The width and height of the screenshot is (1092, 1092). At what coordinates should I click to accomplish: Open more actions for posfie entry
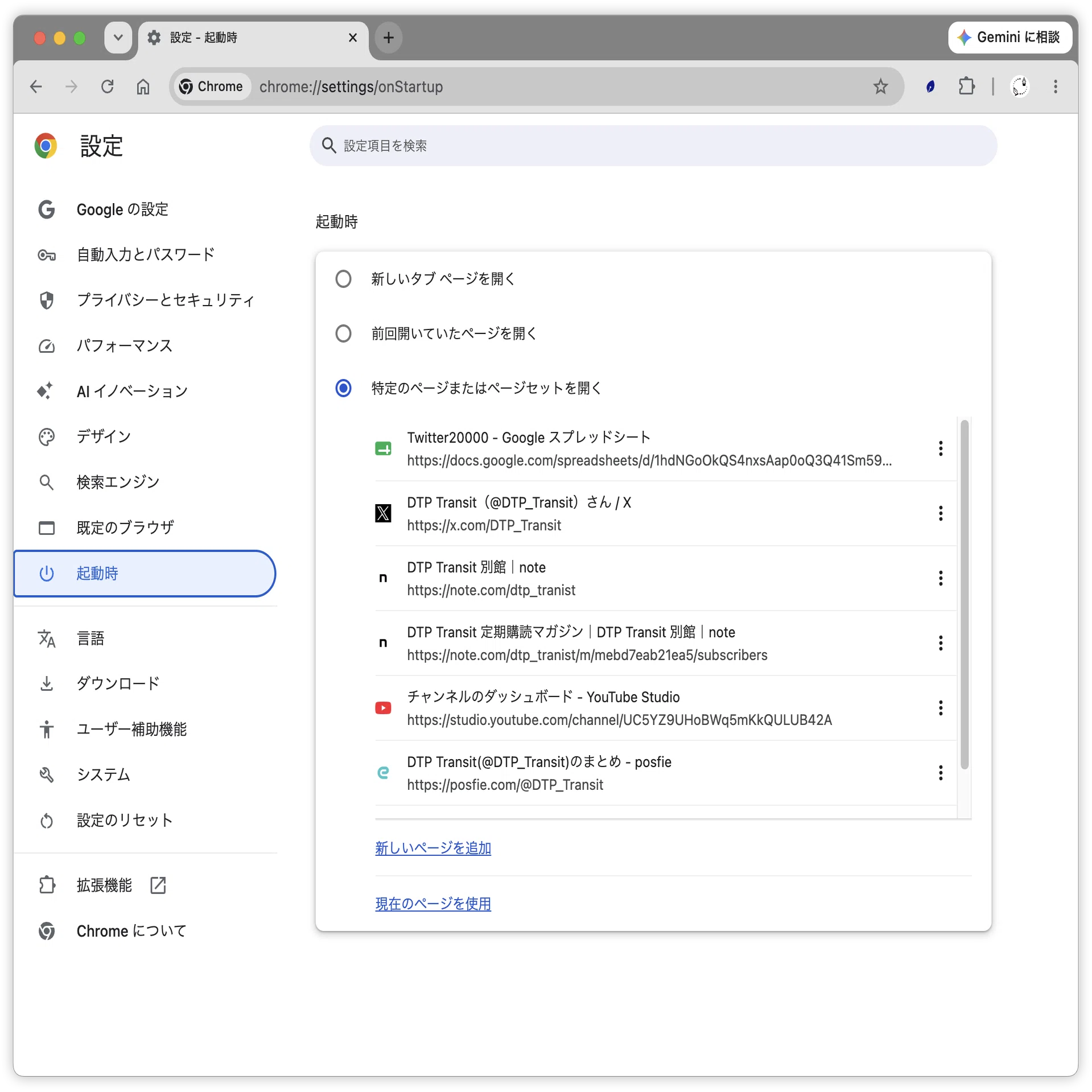point(941,773)
